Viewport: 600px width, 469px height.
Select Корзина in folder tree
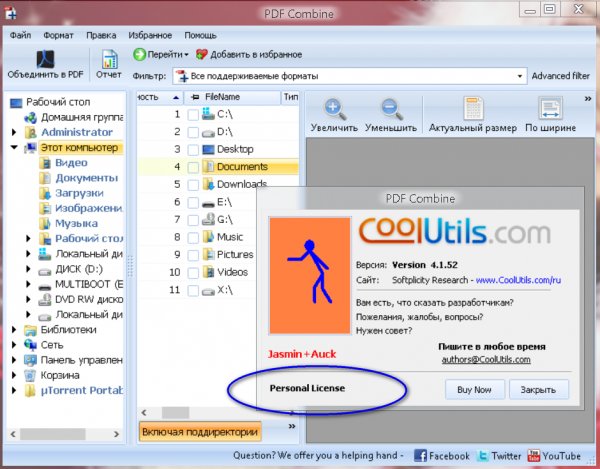[x=60, y=375]
